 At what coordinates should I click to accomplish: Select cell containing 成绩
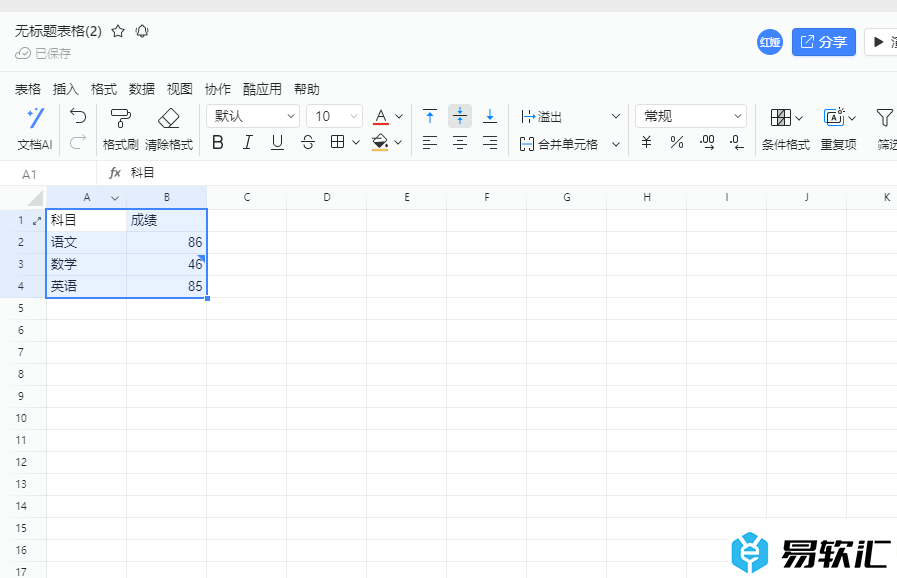point(166,220)
